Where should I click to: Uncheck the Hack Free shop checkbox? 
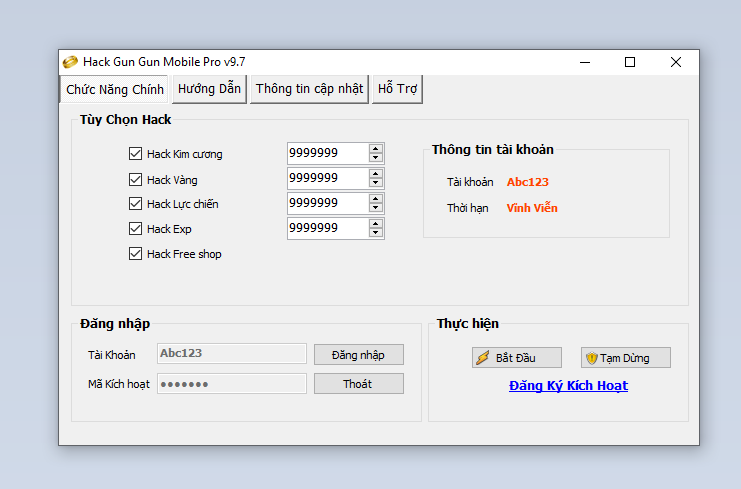pos(136,254)
